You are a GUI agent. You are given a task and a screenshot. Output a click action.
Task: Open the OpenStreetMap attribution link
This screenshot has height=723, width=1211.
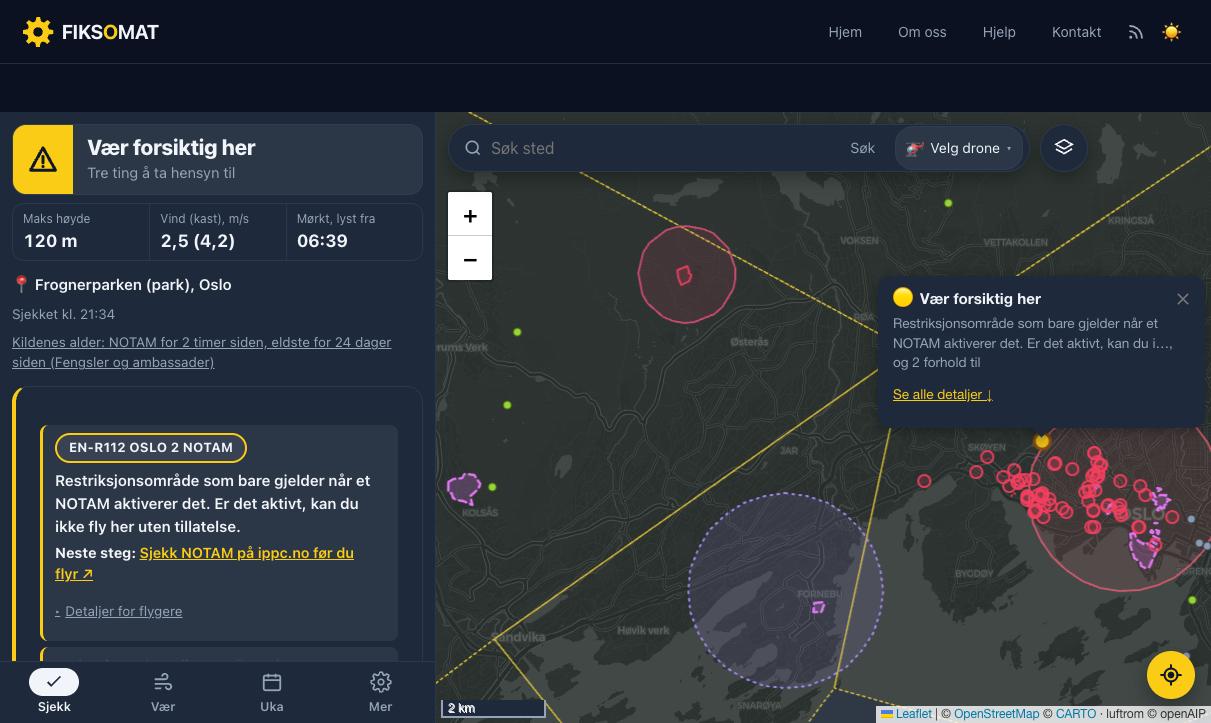[x=996, y=714]
